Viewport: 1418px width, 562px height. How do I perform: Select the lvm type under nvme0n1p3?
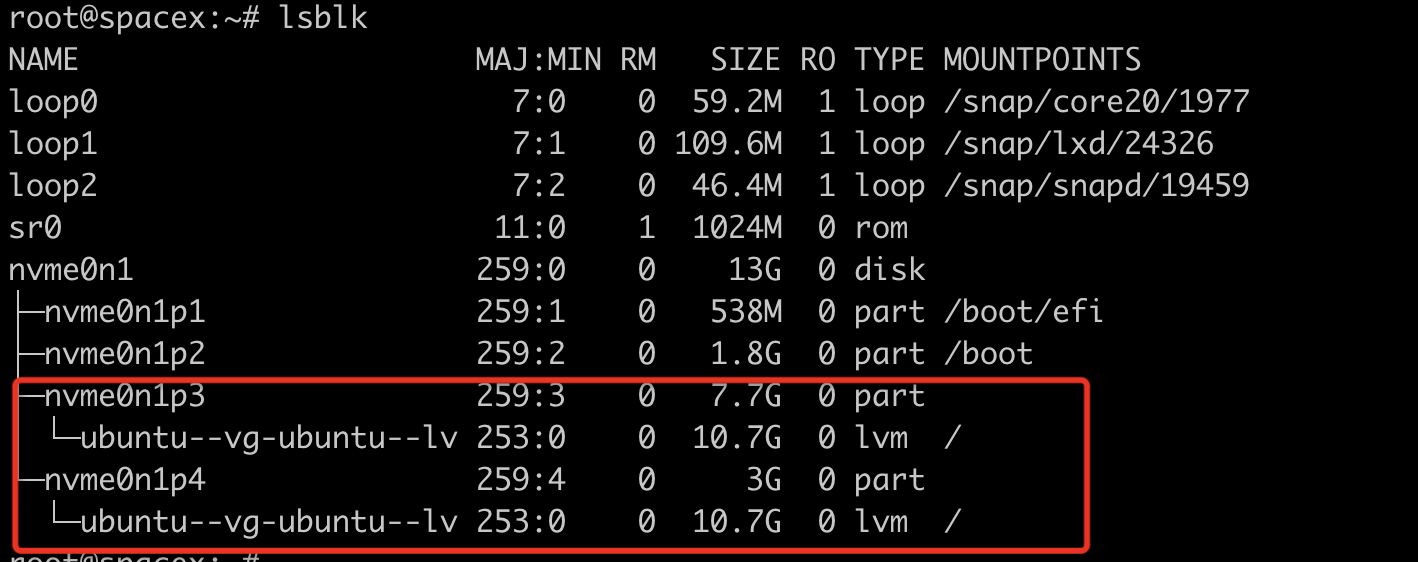pos(881,438)
